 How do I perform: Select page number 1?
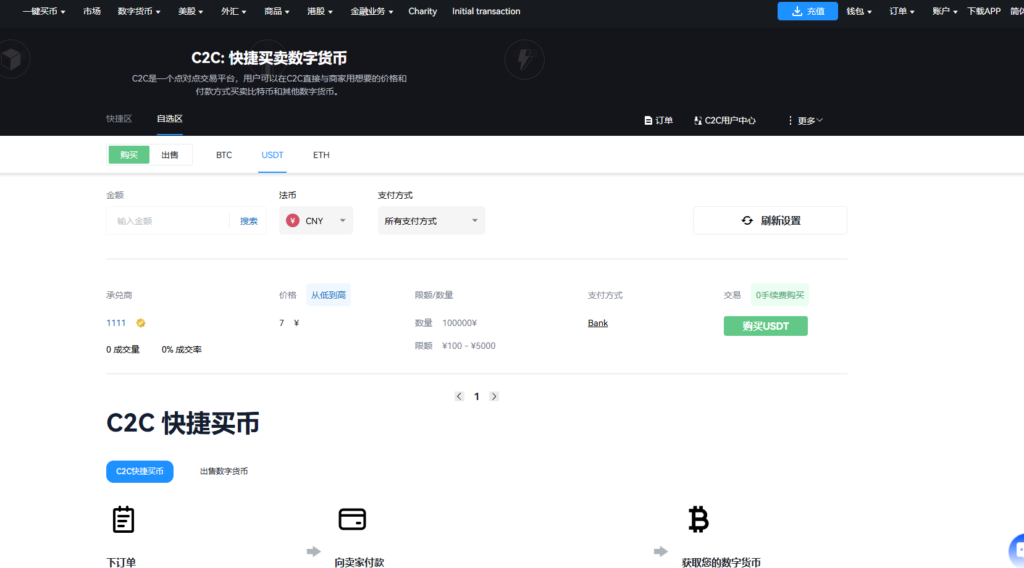click(477, 396)
